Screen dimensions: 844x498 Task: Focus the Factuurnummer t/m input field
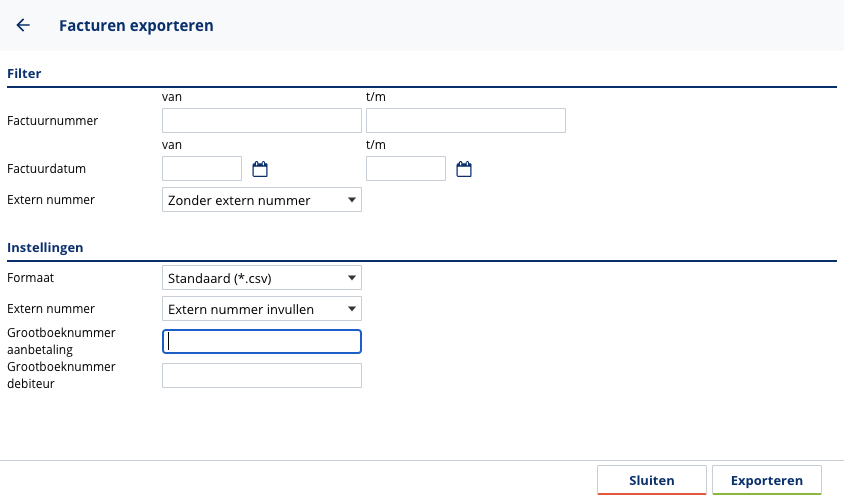[465, 121]
